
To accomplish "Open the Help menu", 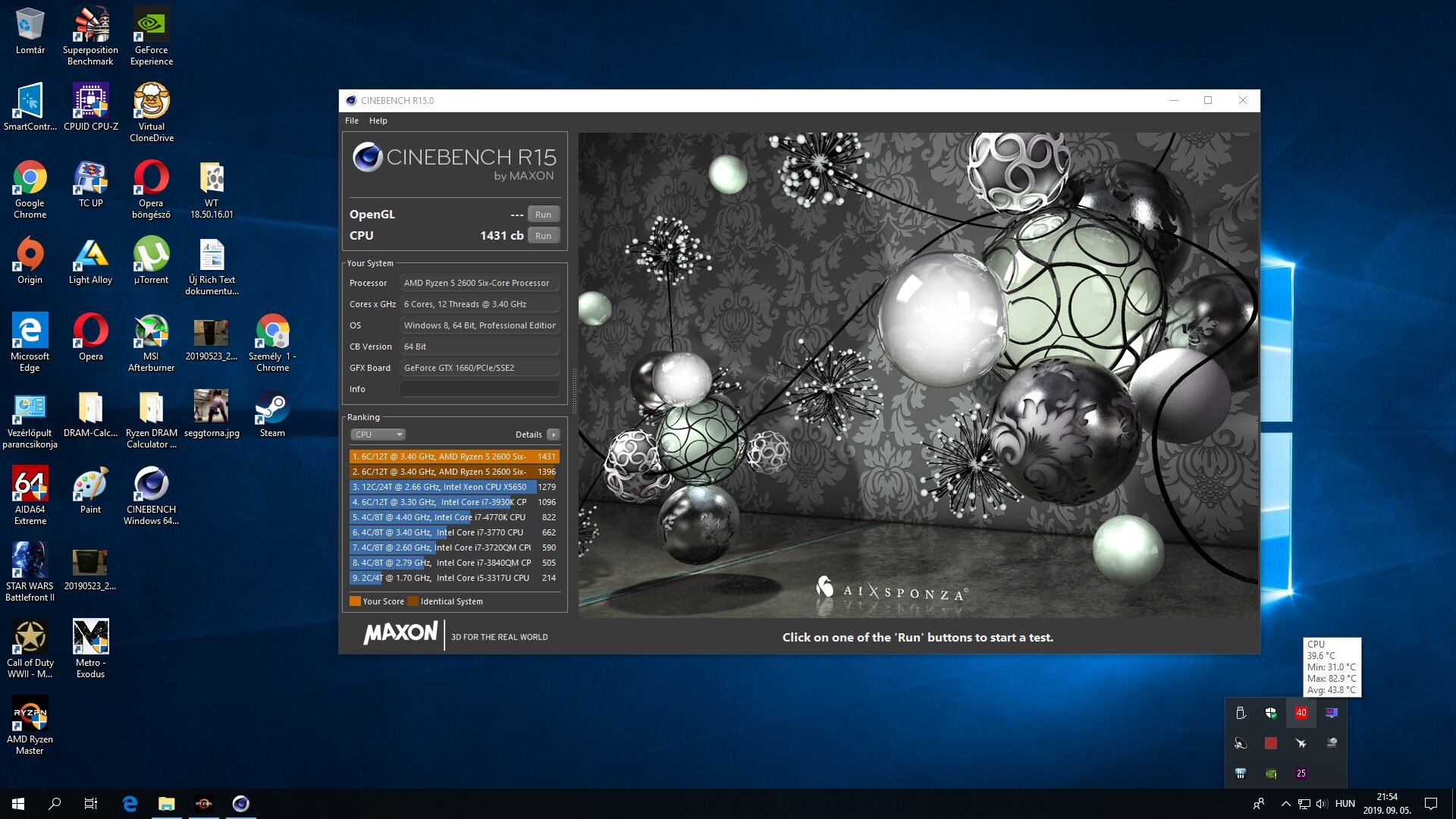I will click(x=378, y=121).
